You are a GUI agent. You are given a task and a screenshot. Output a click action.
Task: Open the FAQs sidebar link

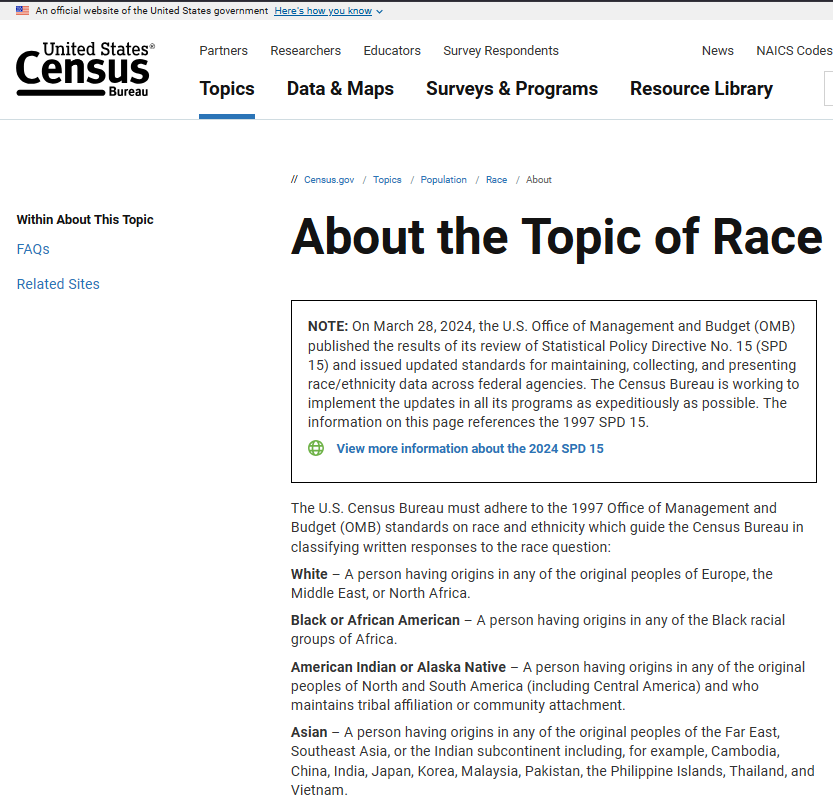coord(33,249)
